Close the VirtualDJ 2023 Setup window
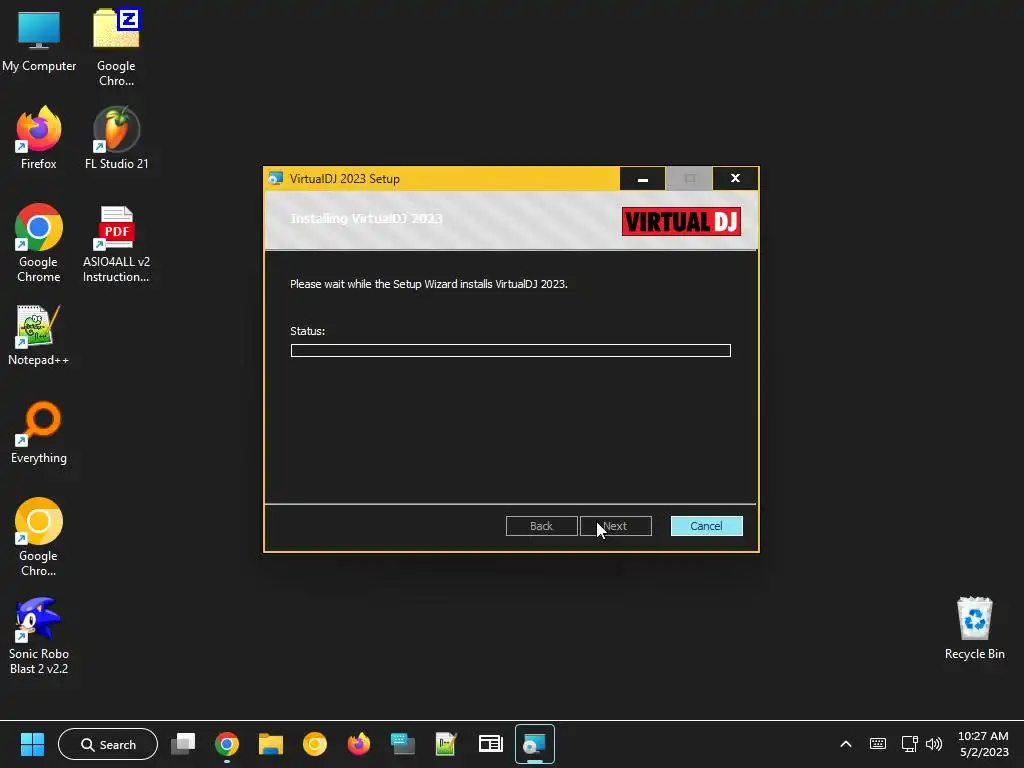This screenshot has height=768, width=1024. pos(735,178)
